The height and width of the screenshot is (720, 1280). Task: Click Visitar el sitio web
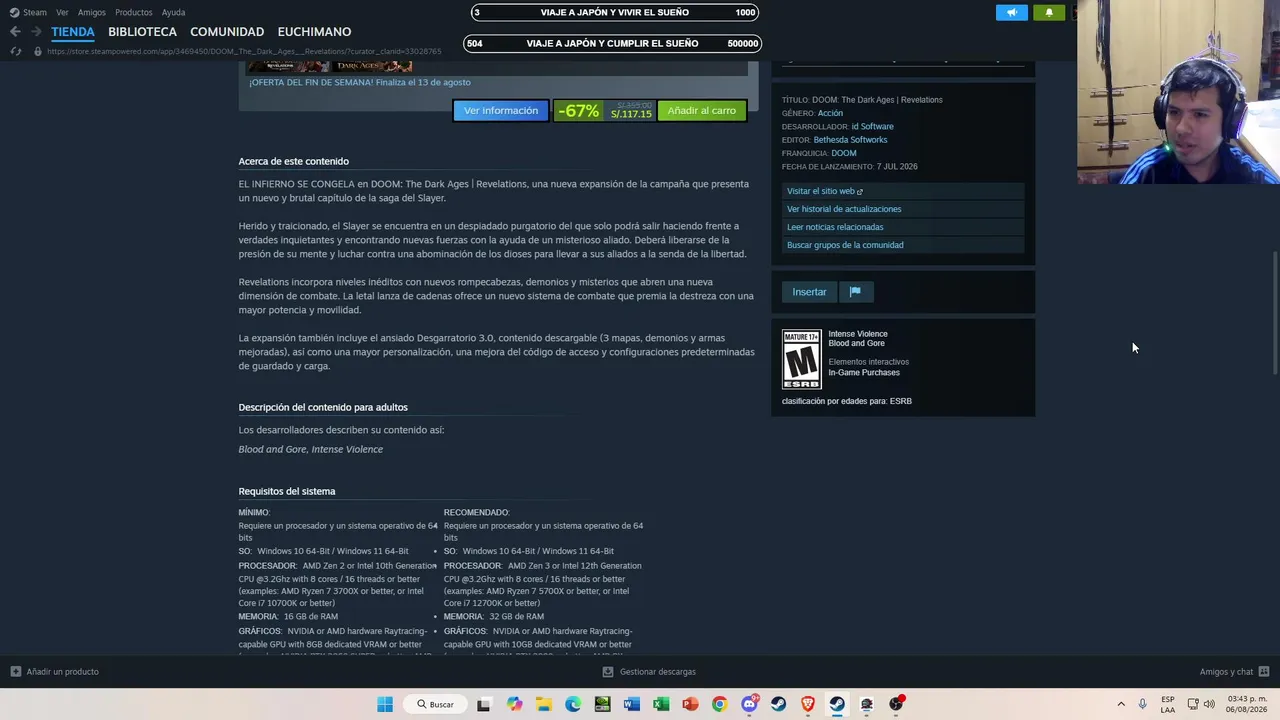tap(903, 191)
